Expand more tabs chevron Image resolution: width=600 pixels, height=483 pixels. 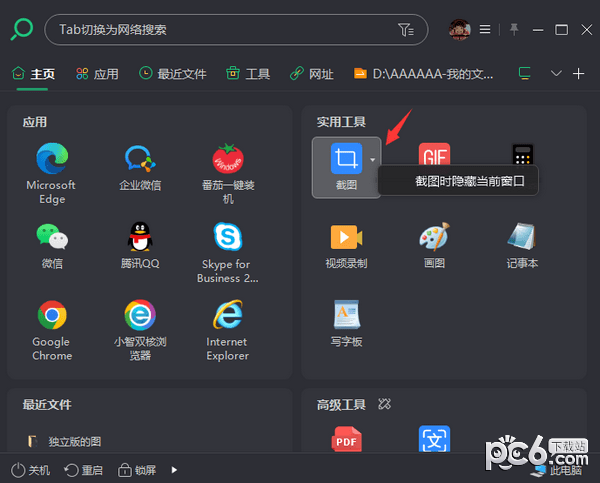[556, 73]
